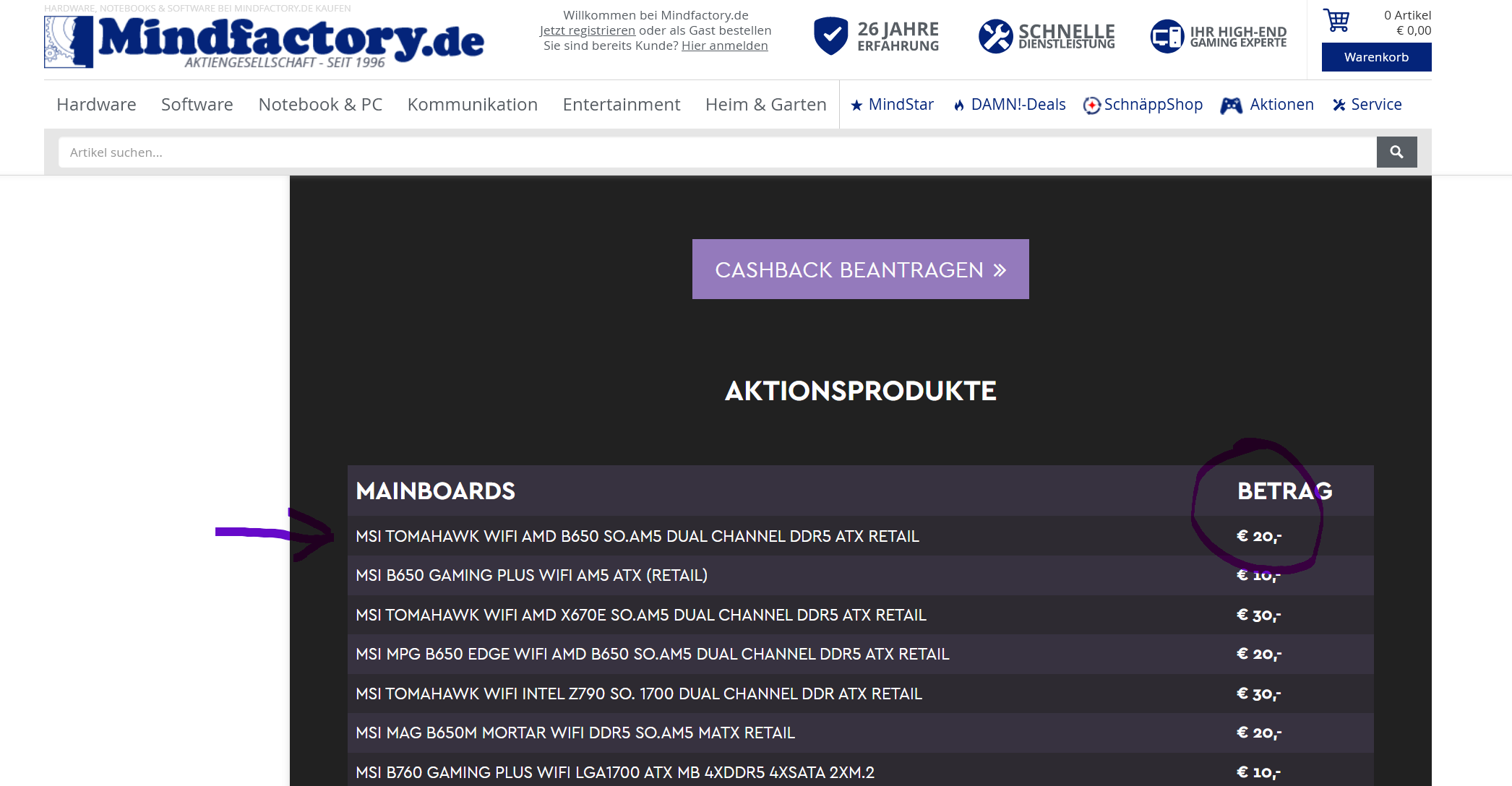Image resolution: width=1512 pixels, height=786 pixels.
Task: Click the high-end gaming expert icon
Action: click(x=1167, y=36)
